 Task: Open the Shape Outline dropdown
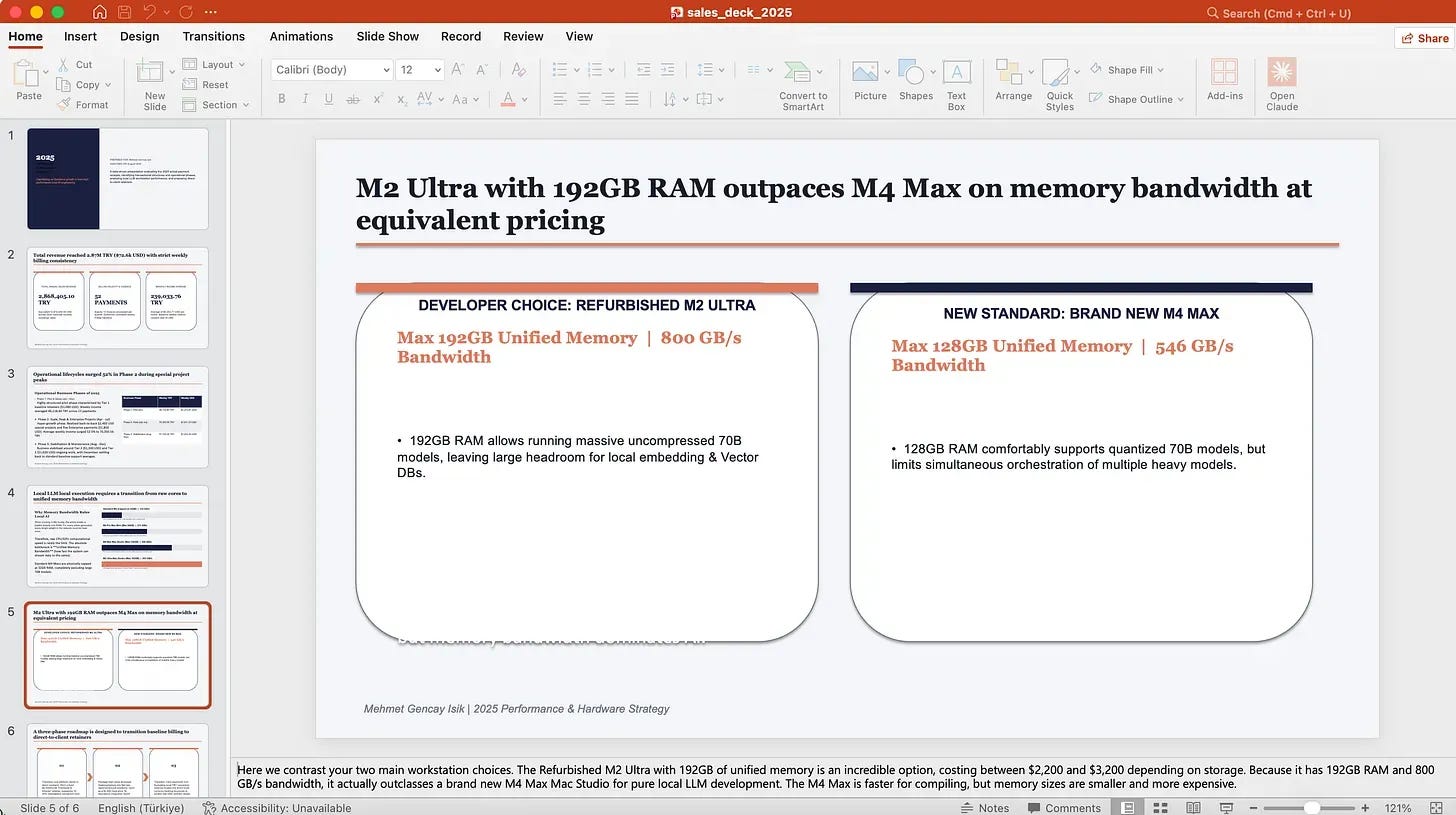pyautogui.click(x=1136, y=99)
